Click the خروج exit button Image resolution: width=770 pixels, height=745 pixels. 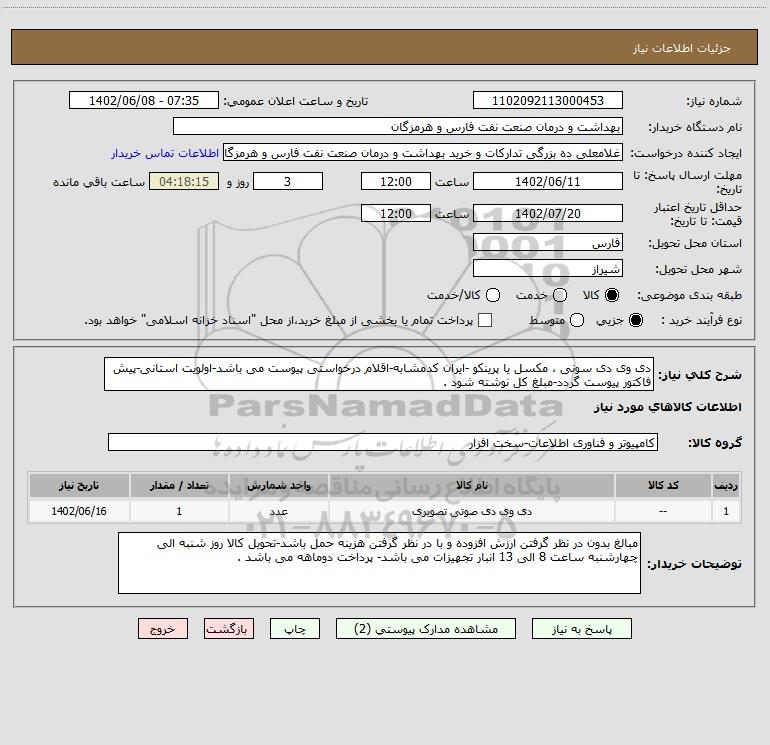tap(163, 629)
